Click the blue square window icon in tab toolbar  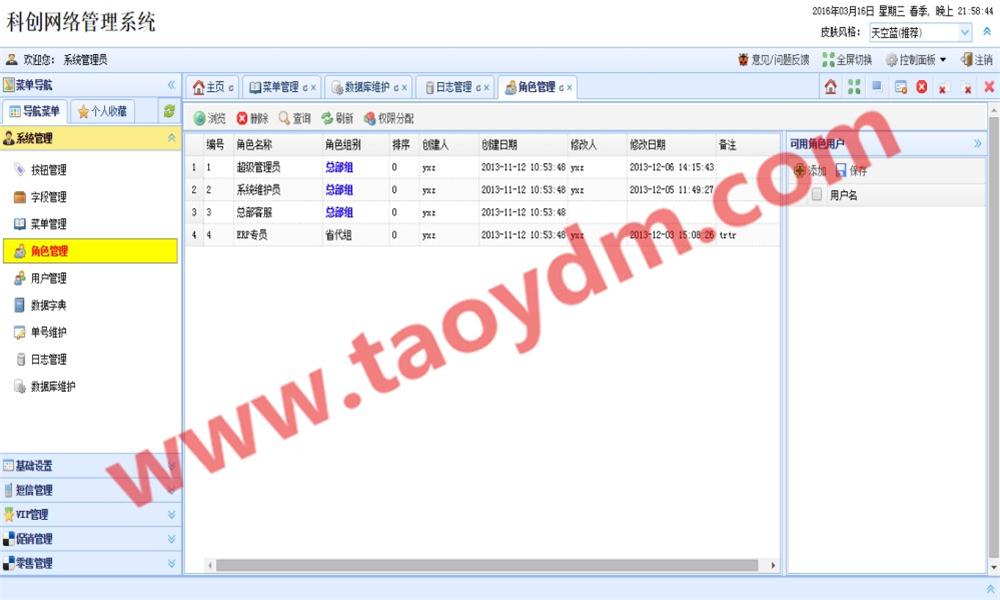(x=878, y=85)
